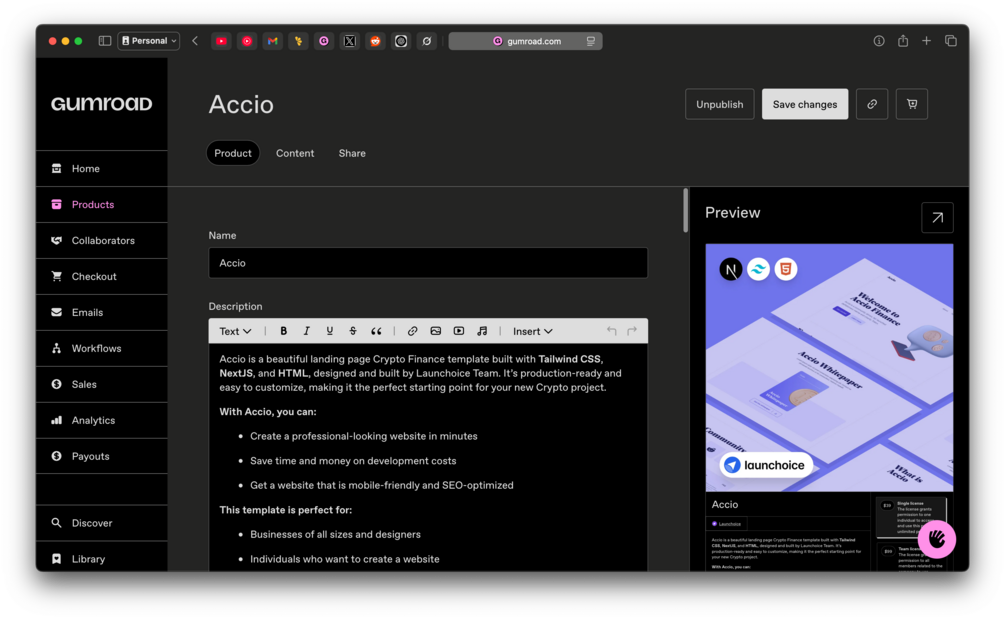Open preview in new window arrow
This screenshot has width=1005, height=619.
coord(937,217)
